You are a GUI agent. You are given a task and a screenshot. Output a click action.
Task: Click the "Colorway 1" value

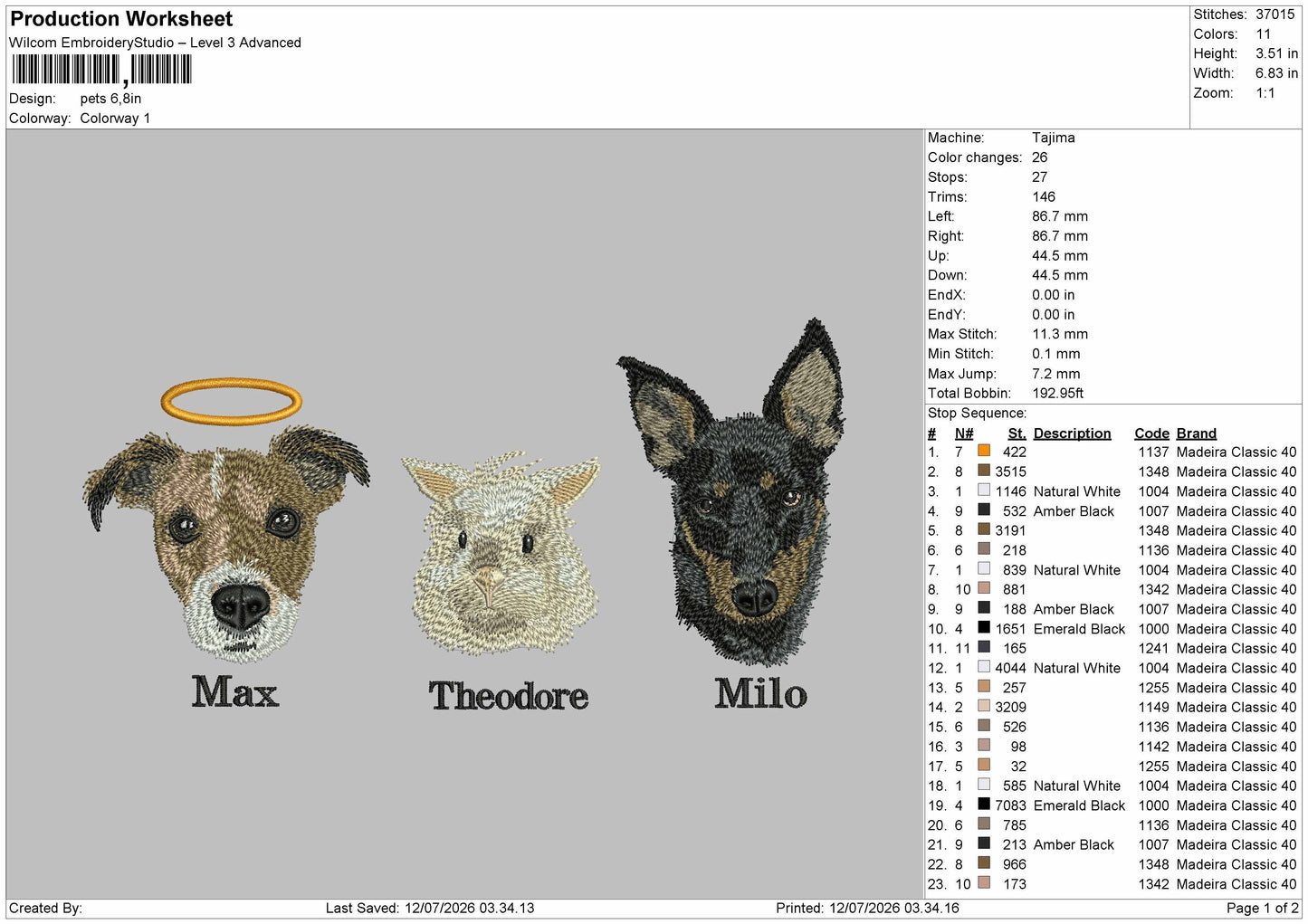click(115, 119)
